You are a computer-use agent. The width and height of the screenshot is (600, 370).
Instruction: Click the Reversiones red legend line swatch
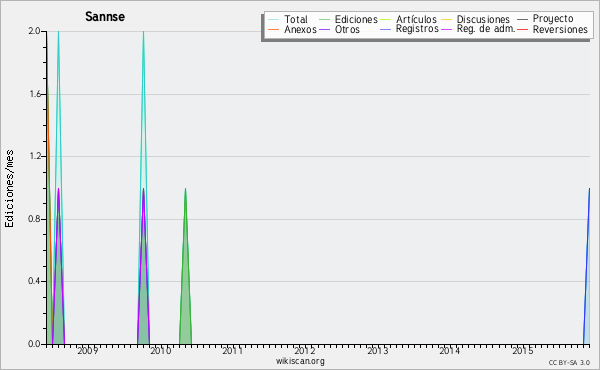click(x=522, y=29)
